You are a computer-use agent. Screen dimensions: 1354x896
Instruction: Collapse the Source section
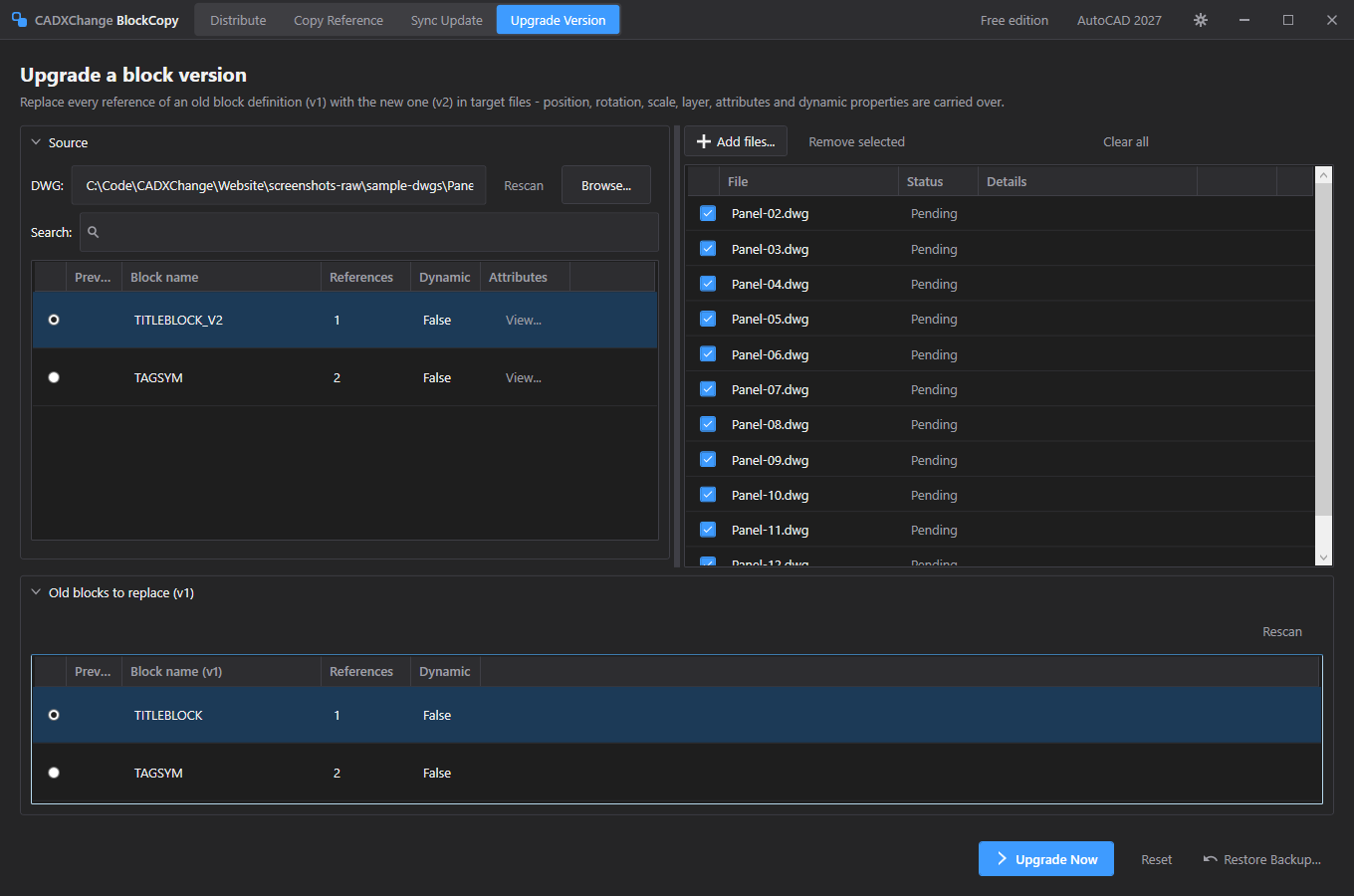pyautogui.click(x=36, y=142)
